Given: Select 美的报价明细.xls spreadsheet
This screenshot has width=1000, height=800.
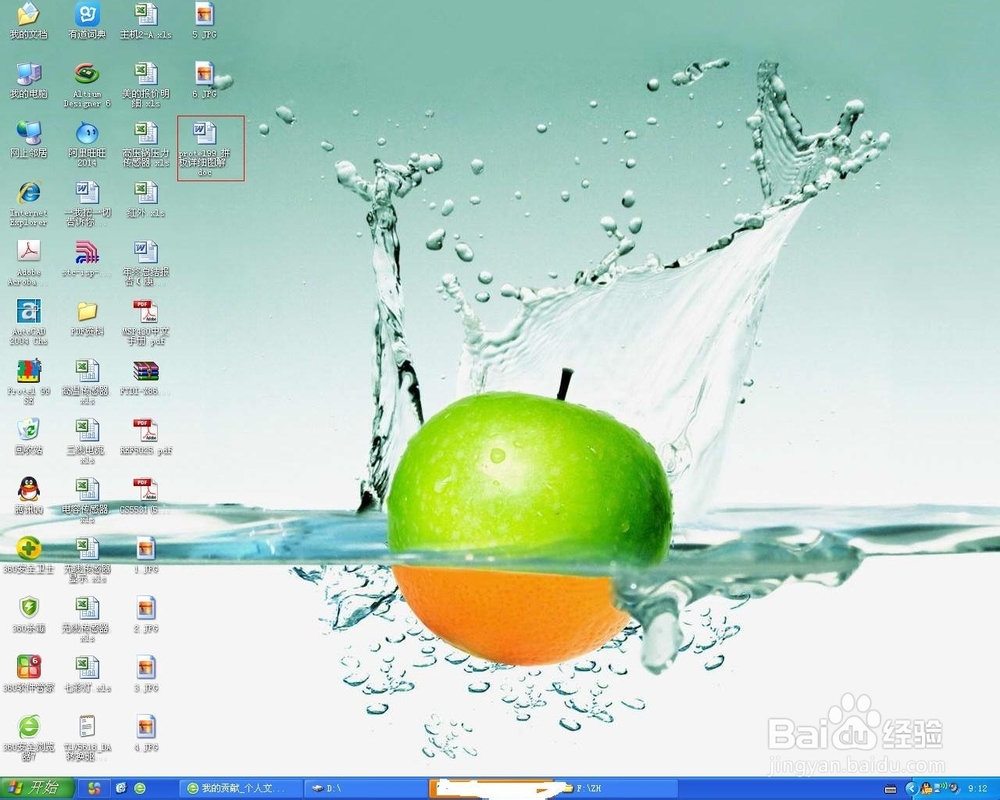Looking at the screenshot, I should click(x=146, y=85).
